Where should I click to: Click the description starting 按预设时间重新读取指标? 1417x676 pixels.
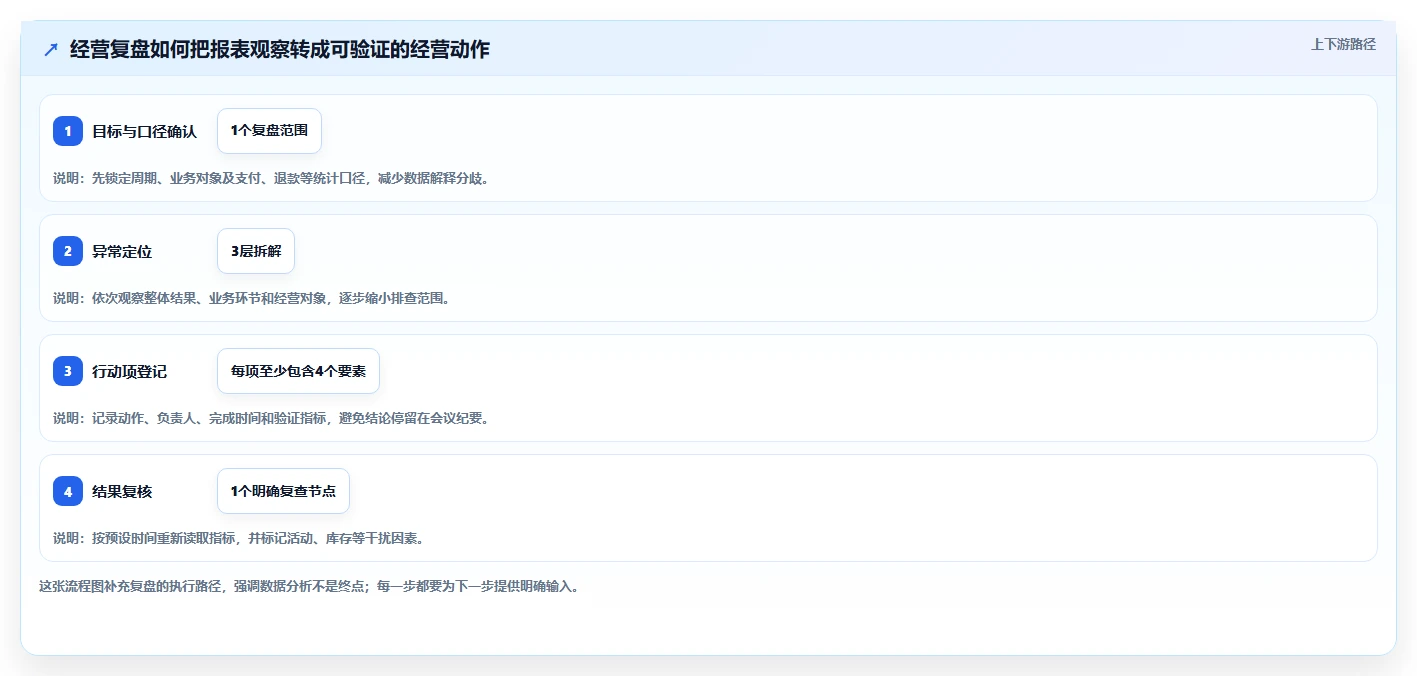point(239,538)
